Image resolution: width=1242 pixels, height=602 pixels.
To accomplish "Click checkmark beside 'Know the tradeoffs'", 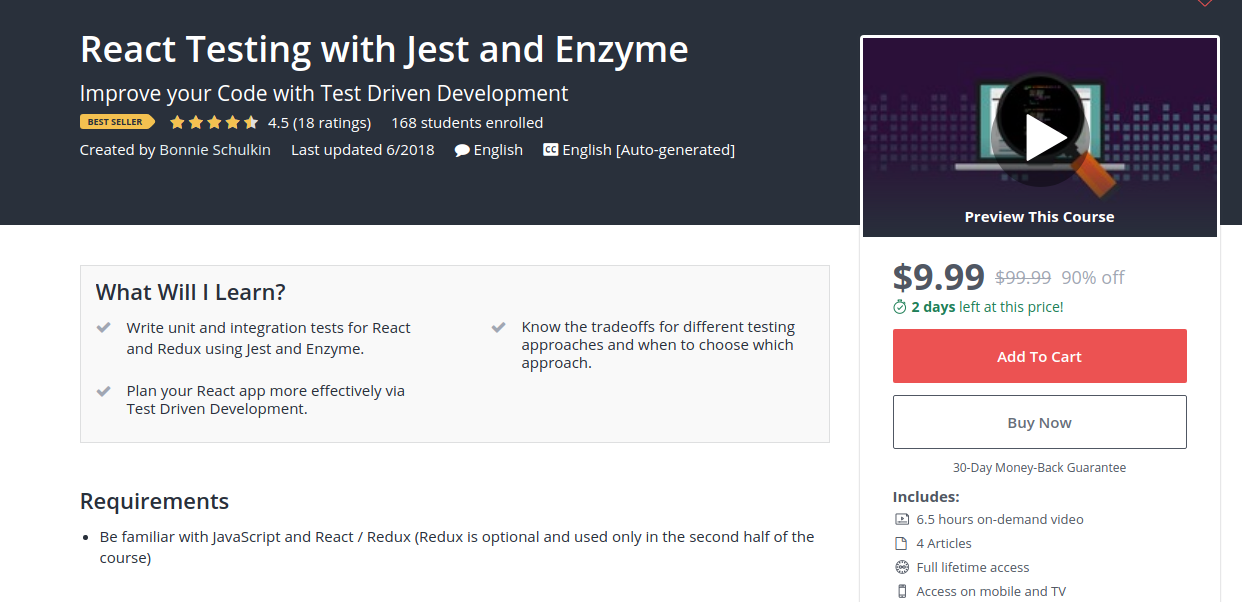I will [498, 328].
